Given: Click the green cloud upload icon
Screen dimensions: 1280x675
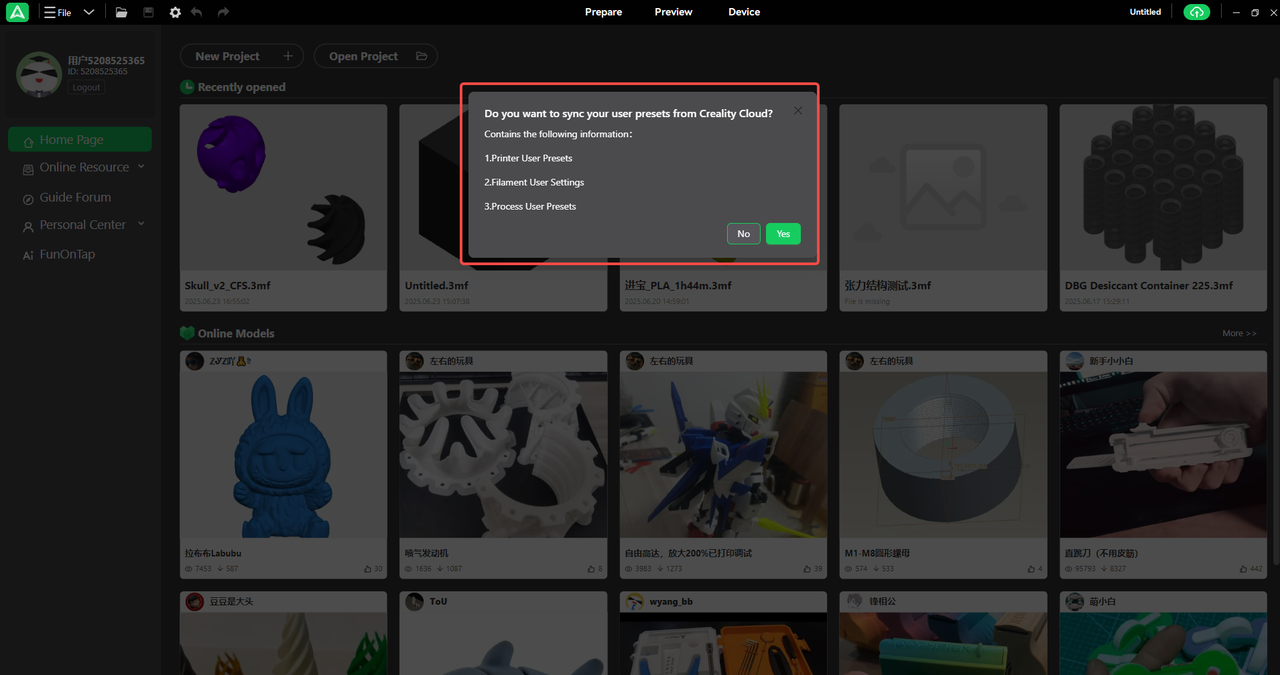Looking at the screenshot, I should (x=1196, y=12).
